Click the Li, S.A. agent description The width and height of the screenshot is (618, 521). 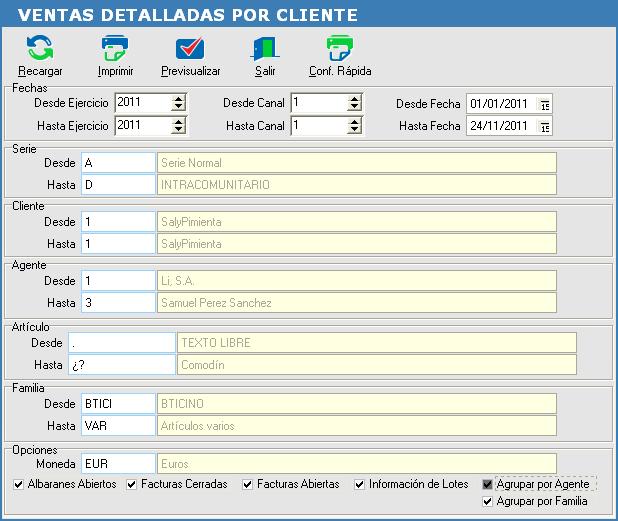pos(357,281)
